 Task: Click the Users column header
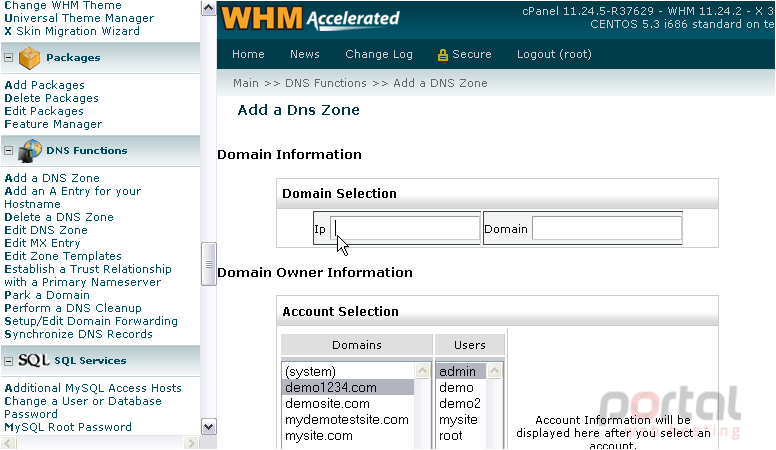tap(470, 345)
